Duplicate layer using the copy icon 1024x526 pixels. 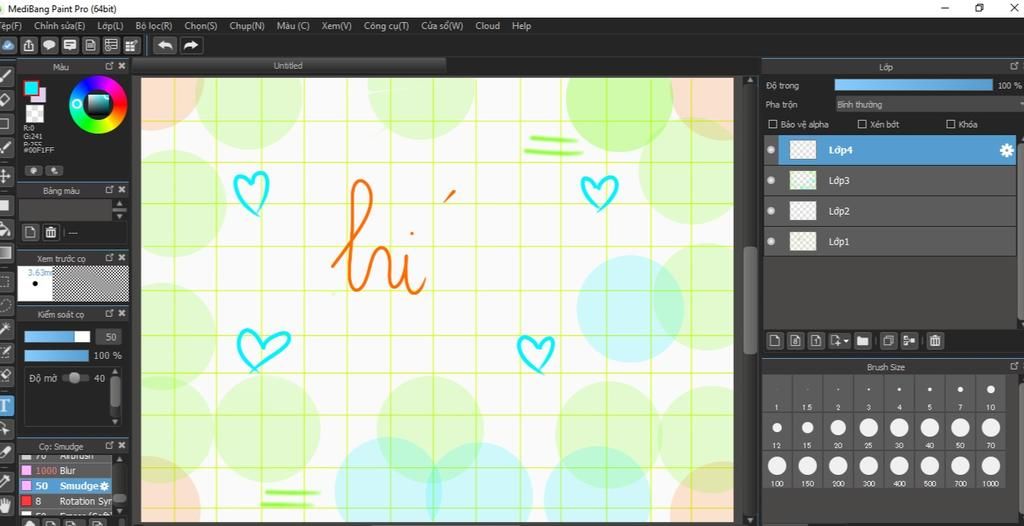coord(888,340)
